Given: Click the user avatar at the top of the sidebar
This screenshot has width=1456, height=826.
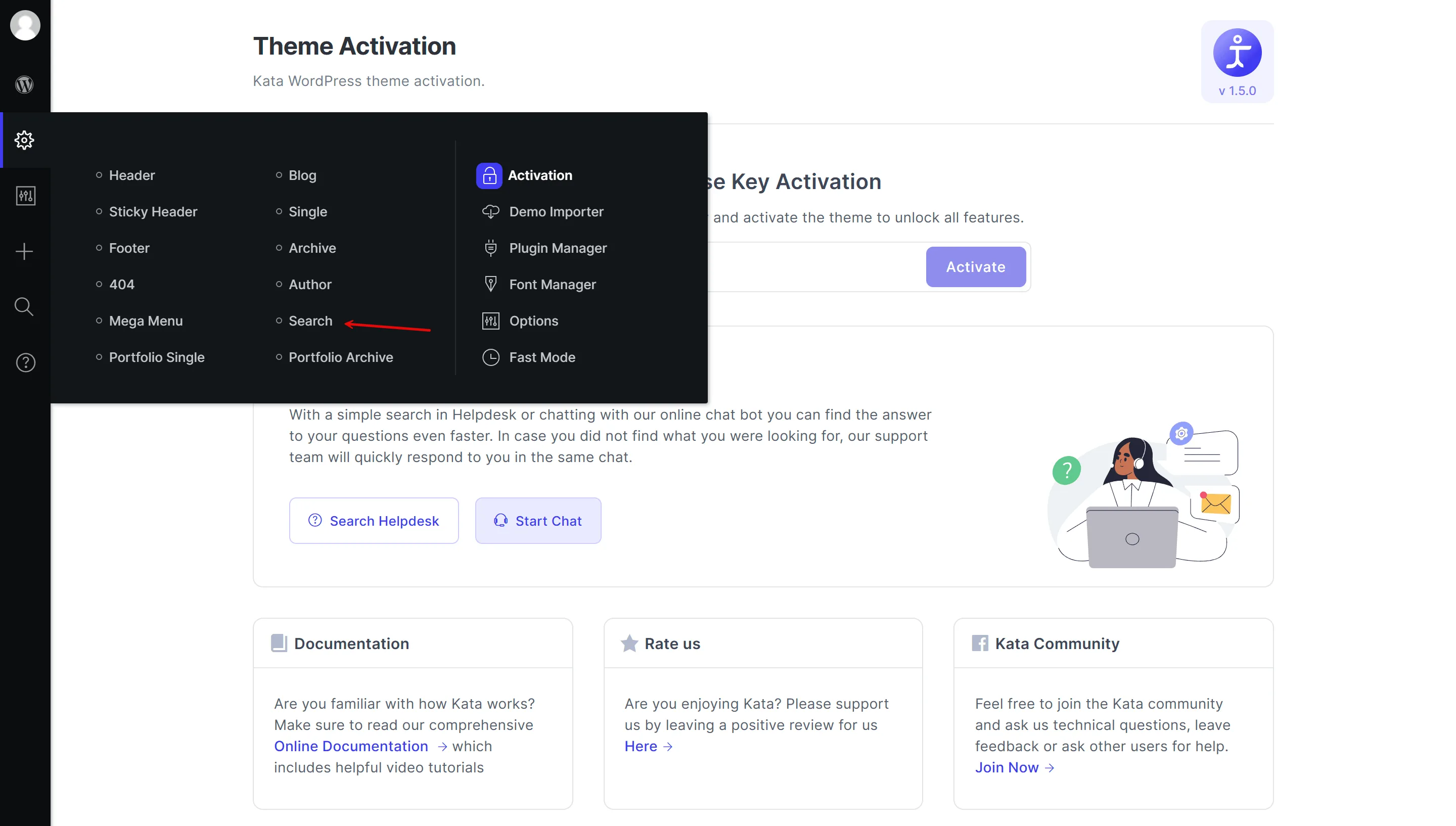Looking at the screenshot, I should (25, 25).
